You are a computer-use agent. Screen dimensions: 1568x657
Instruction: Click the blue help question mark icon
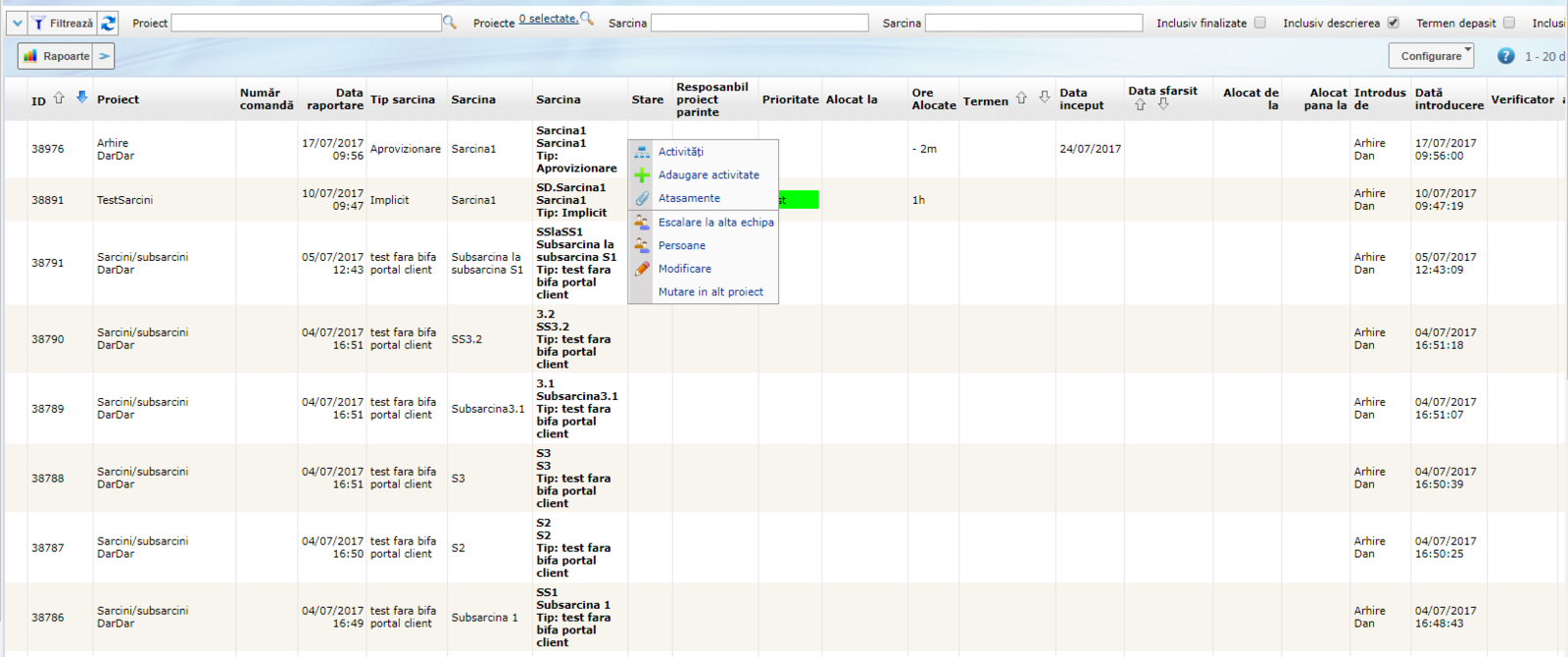coord(1505,56)
